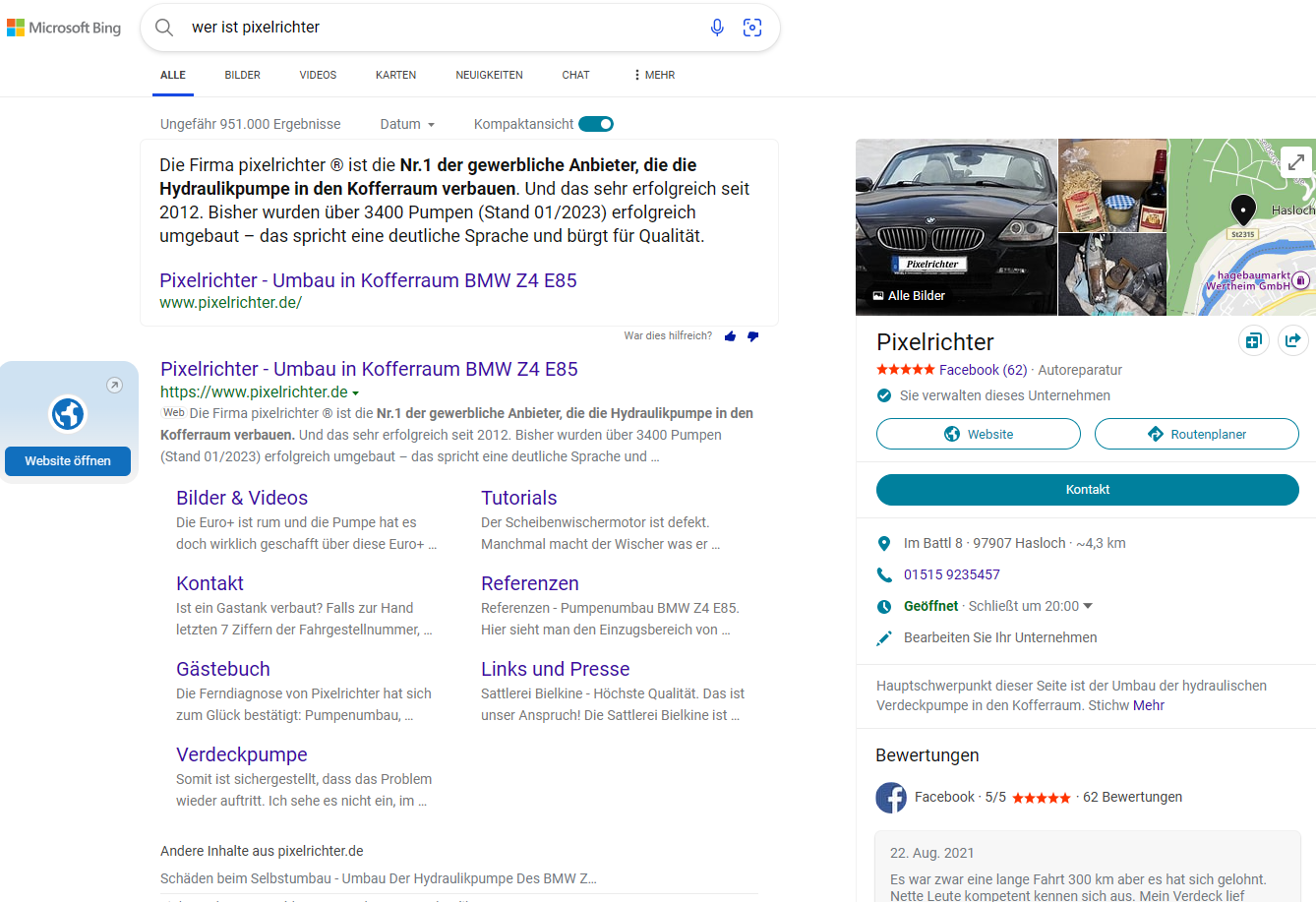Click the location pin icon by address
Viewport: 1316px width, 902px height.
click(x=883, y=543)
